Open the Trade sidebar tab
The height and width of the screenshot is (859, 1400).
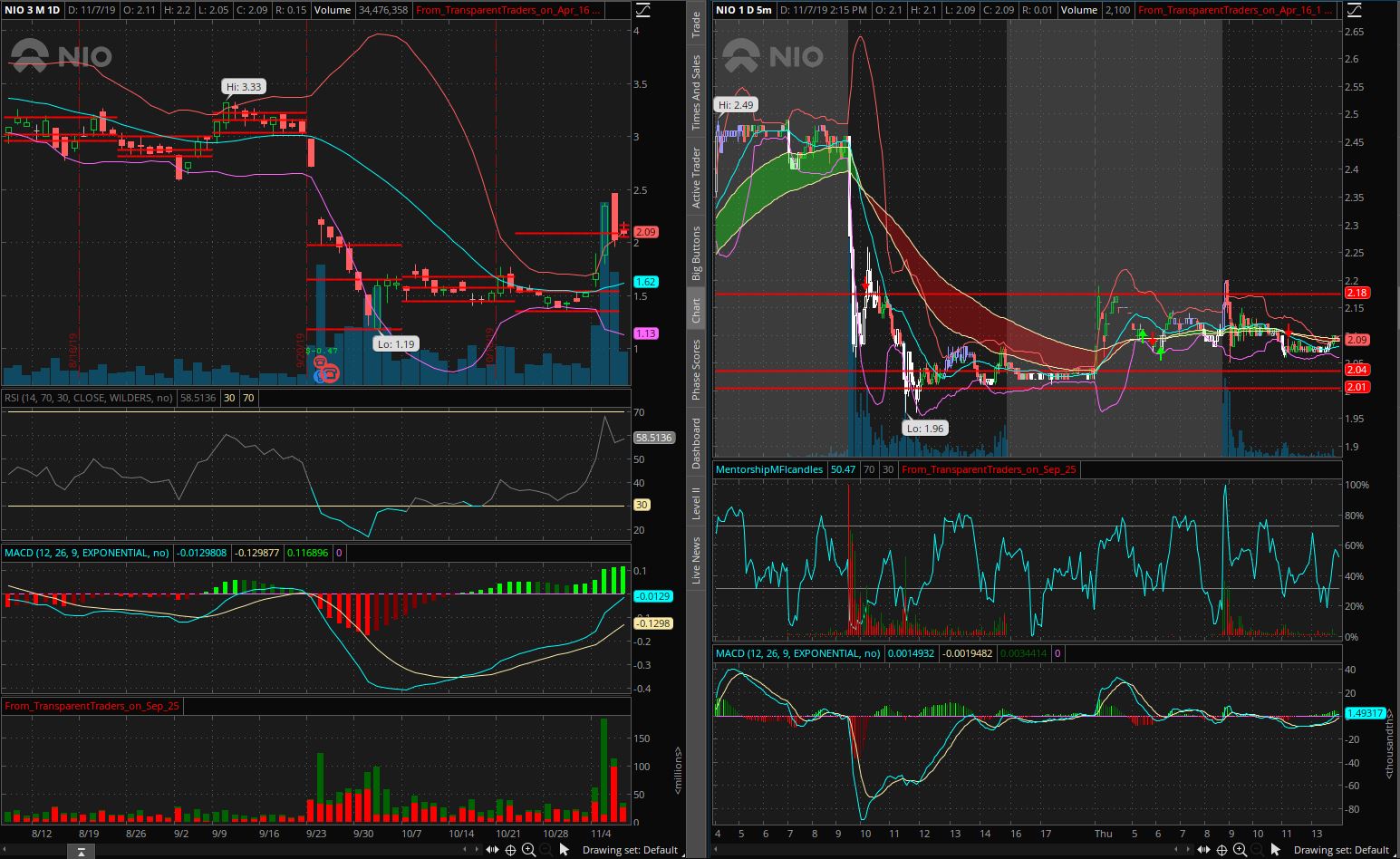point(696,24)
